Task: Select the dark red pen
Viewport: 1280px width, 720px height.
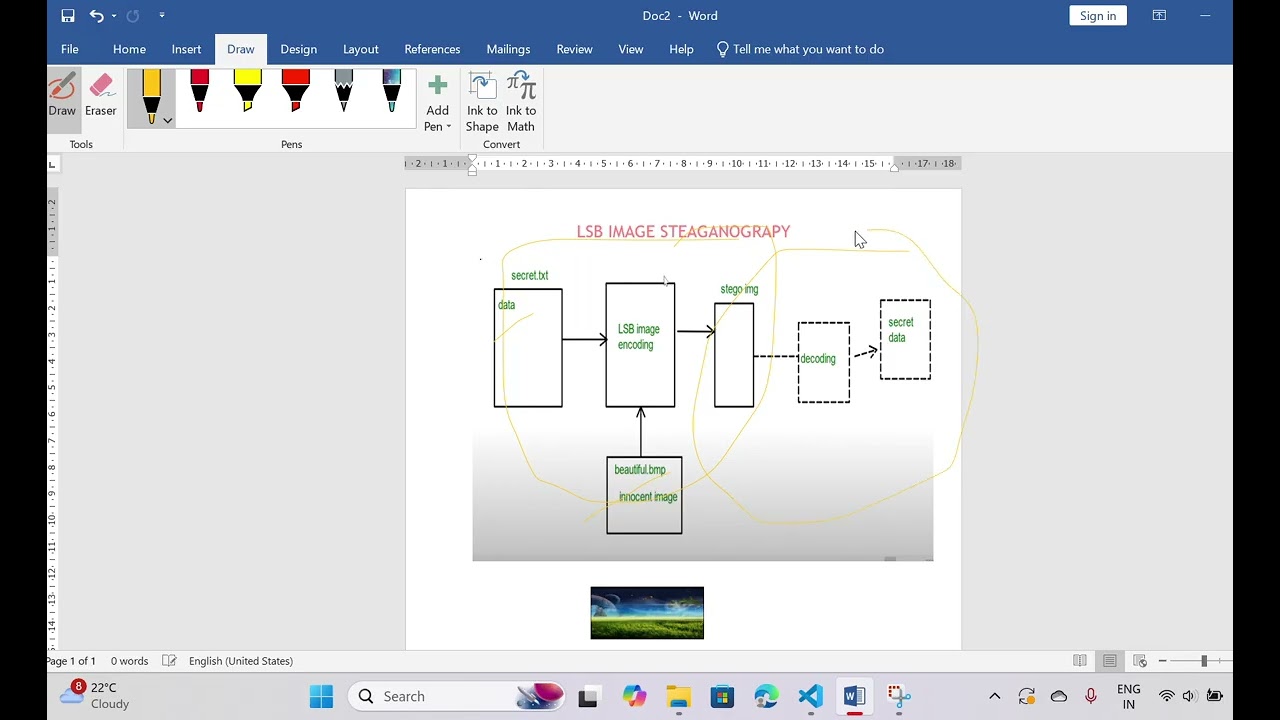Action: 199,92
